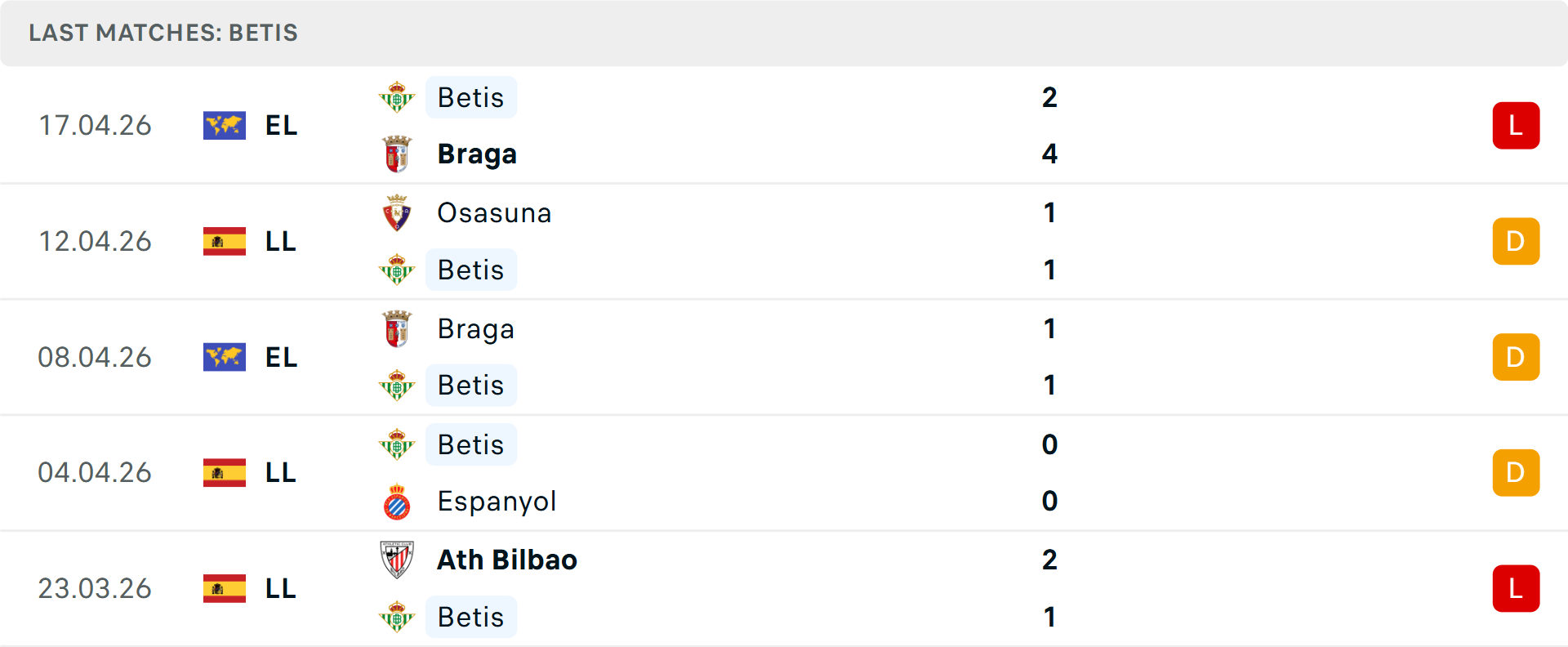Click D badge for Espanyol draw

1516,473
